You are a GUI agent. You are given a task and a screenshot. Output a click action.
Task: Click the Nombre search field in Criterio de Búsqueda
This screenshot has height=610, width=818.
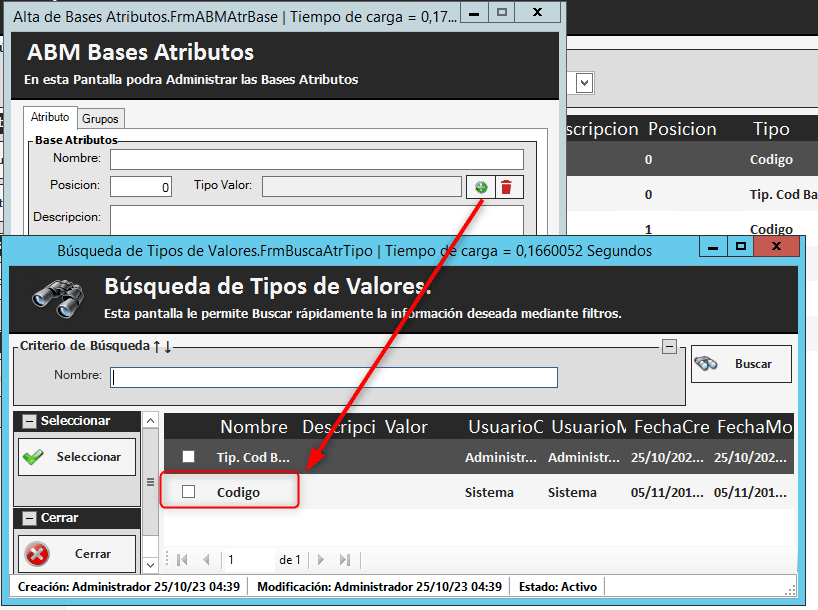(x=333, y=377)
